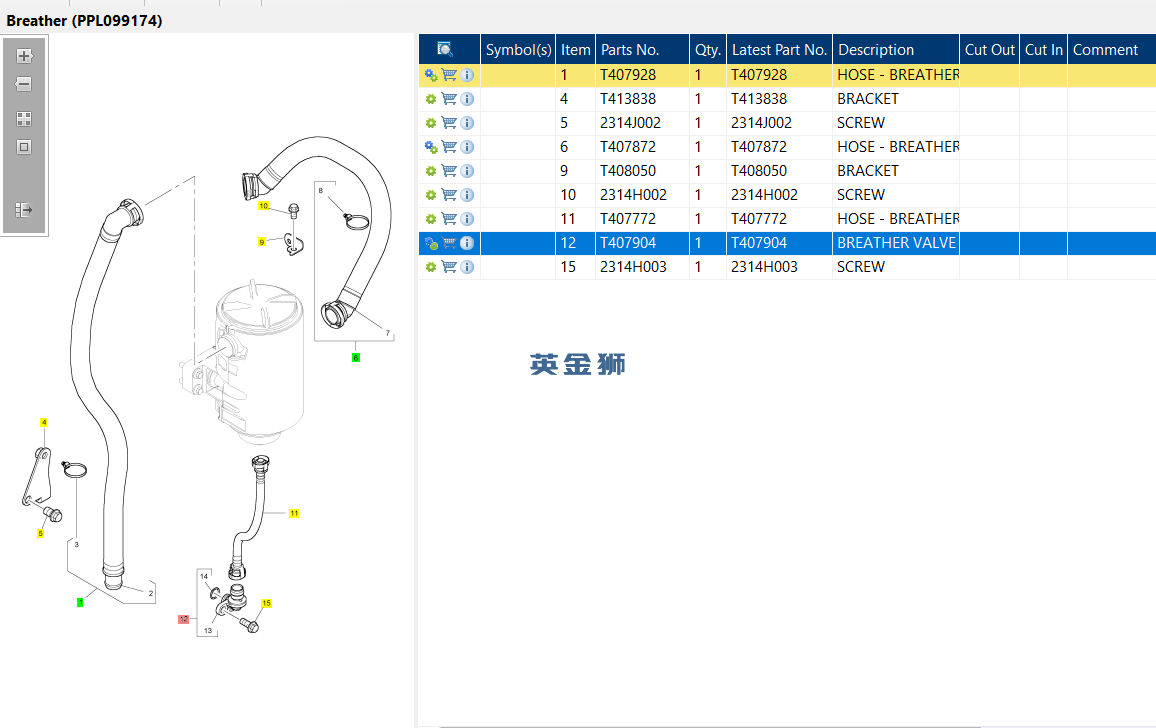Image resolution: width=1156 pixels, height=728 pixels.
Task: Click the four-squares grid view icon
Action: (24, 119)
